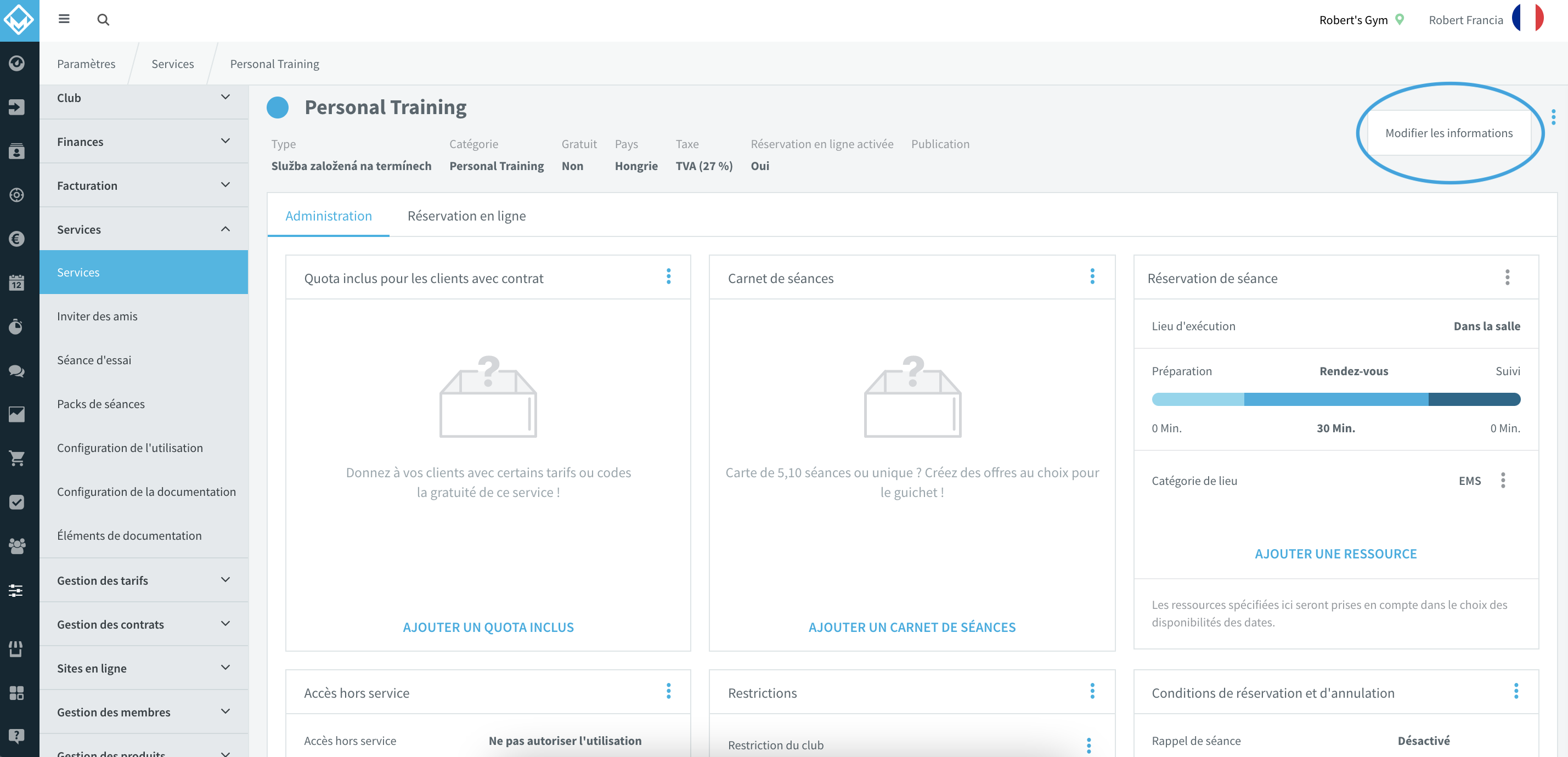The width and height of the screenshot is (1568, 757).
Task: Click the blue service color circle
Action: pyautogui.click(x=278, y=108)
